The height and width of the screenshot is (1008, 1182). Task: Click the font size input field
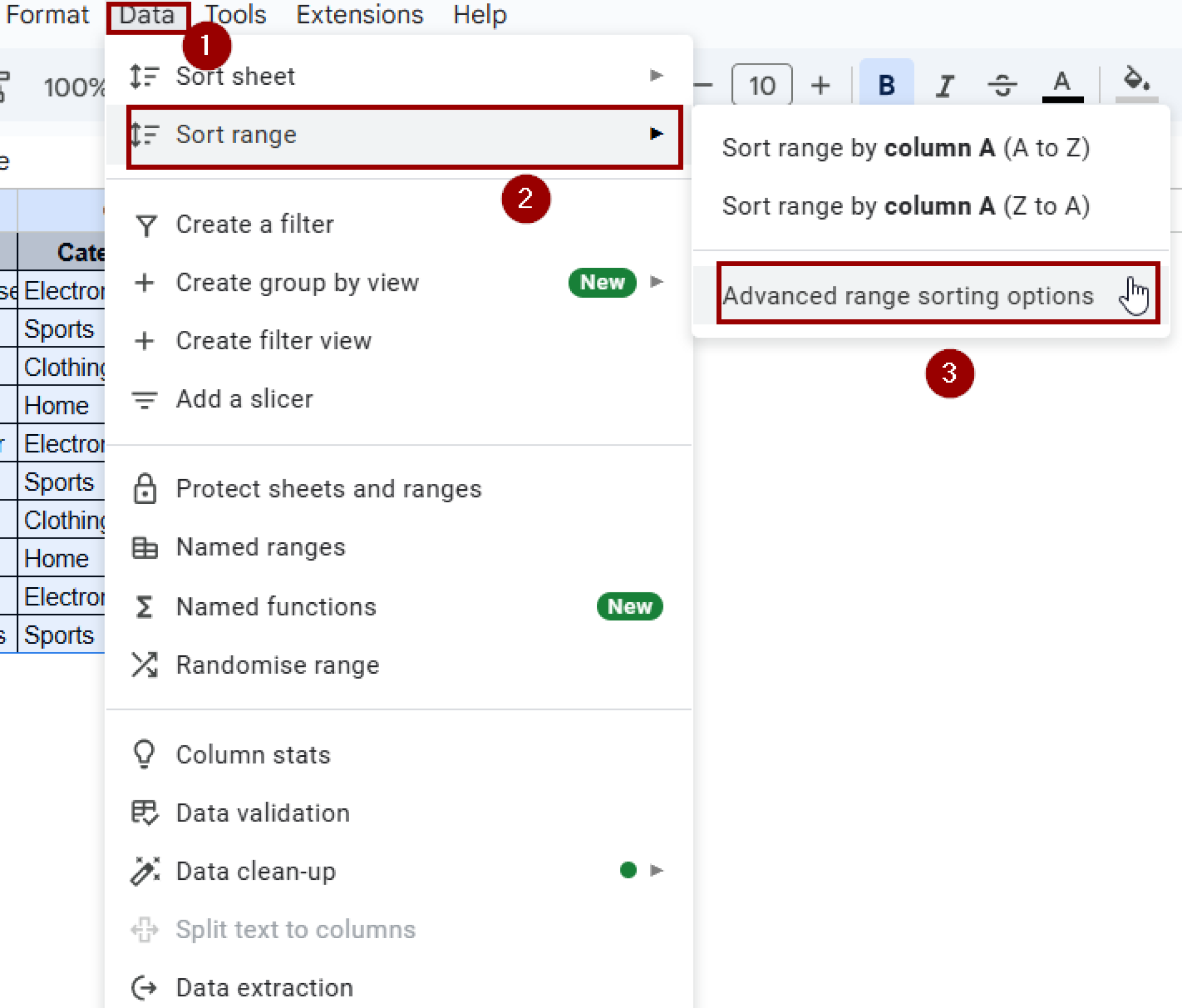click(x=762, y=85)
